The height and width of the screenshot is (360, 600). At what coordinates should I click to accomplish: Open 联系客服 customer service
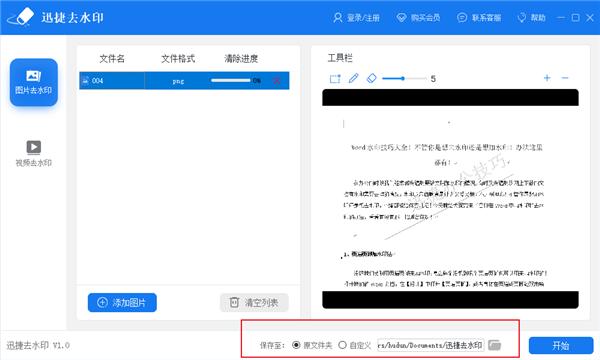coord(479,18)
